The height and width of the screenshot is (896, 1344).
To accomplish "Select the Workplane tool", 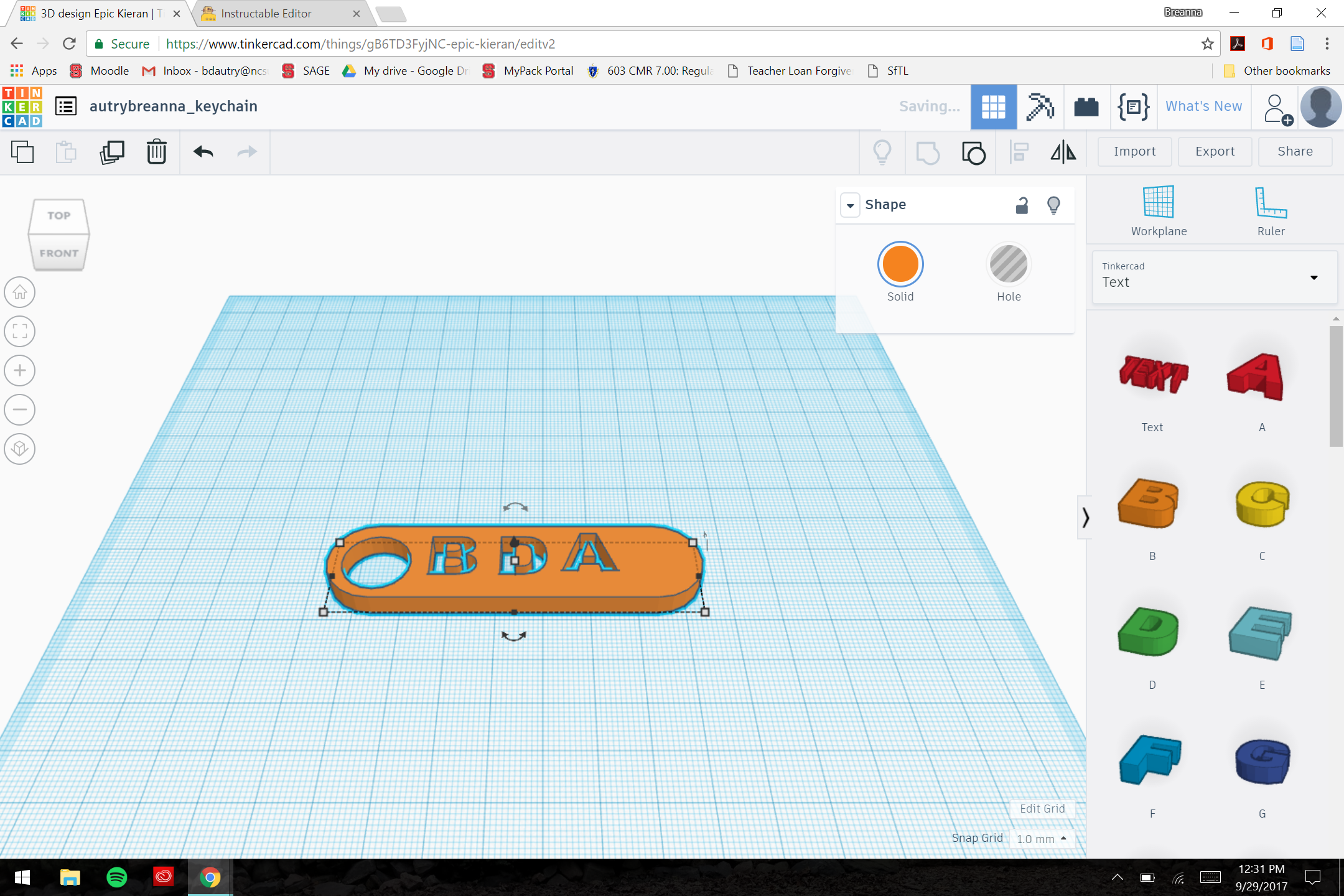I will pos(1157,208).
